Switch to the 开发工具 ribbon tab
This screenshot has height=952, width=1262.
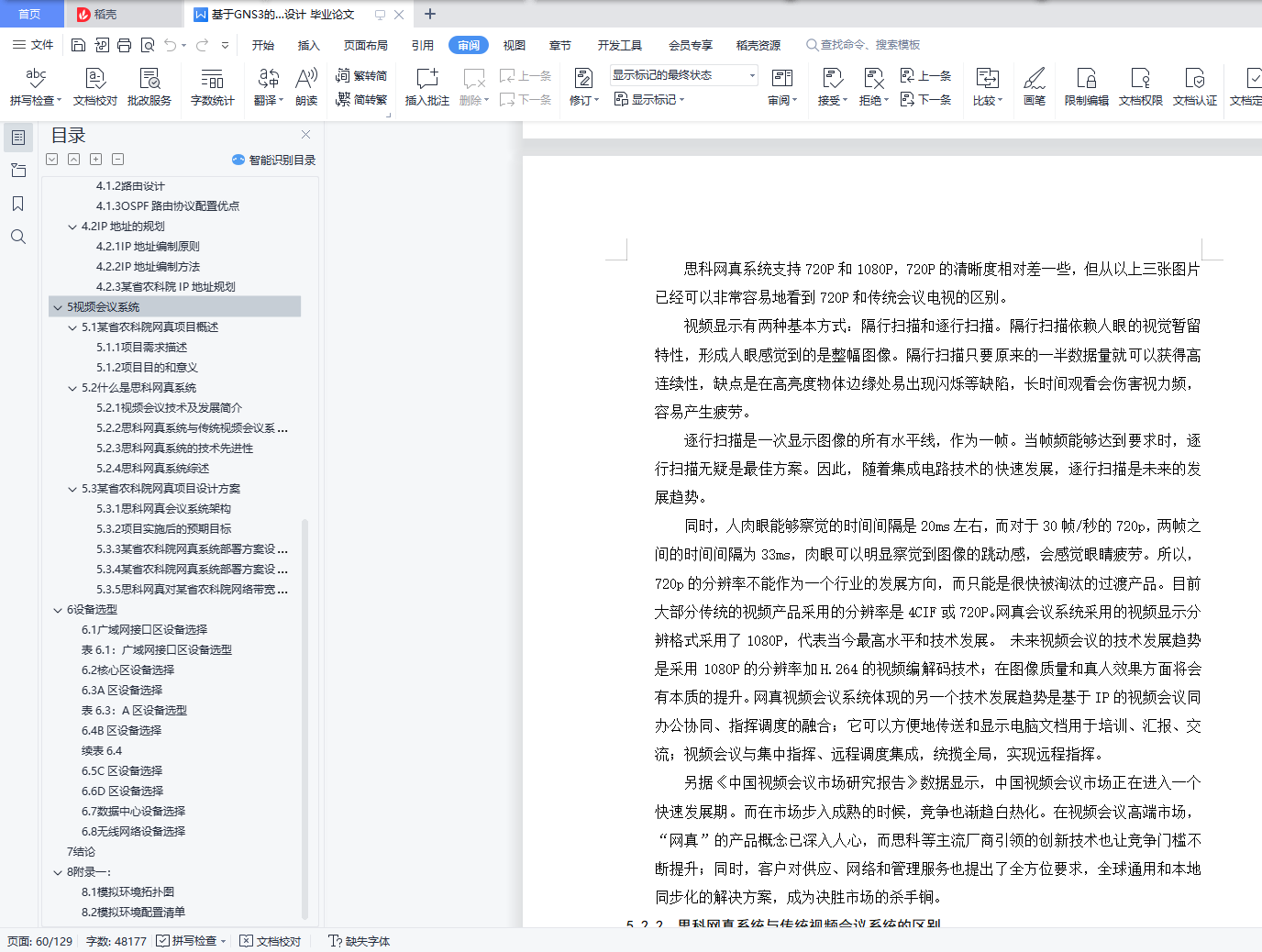pyautogui.click(x=620, y=45)
